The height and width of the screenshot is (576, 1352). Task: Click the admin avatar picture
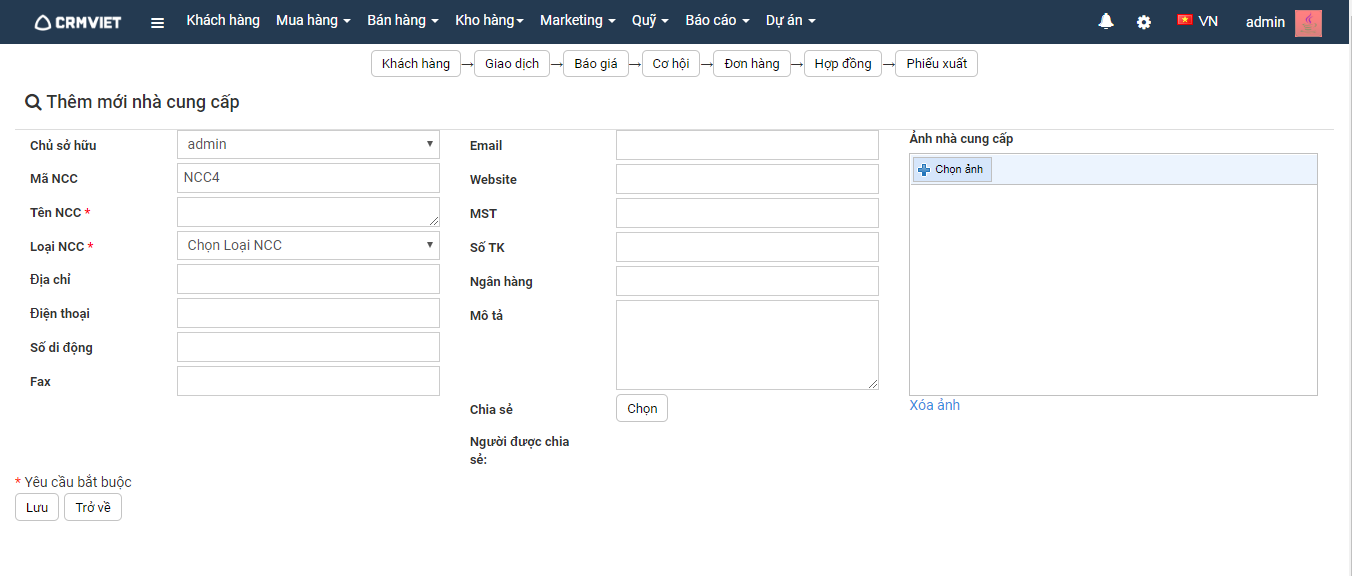pos(1308,22)
